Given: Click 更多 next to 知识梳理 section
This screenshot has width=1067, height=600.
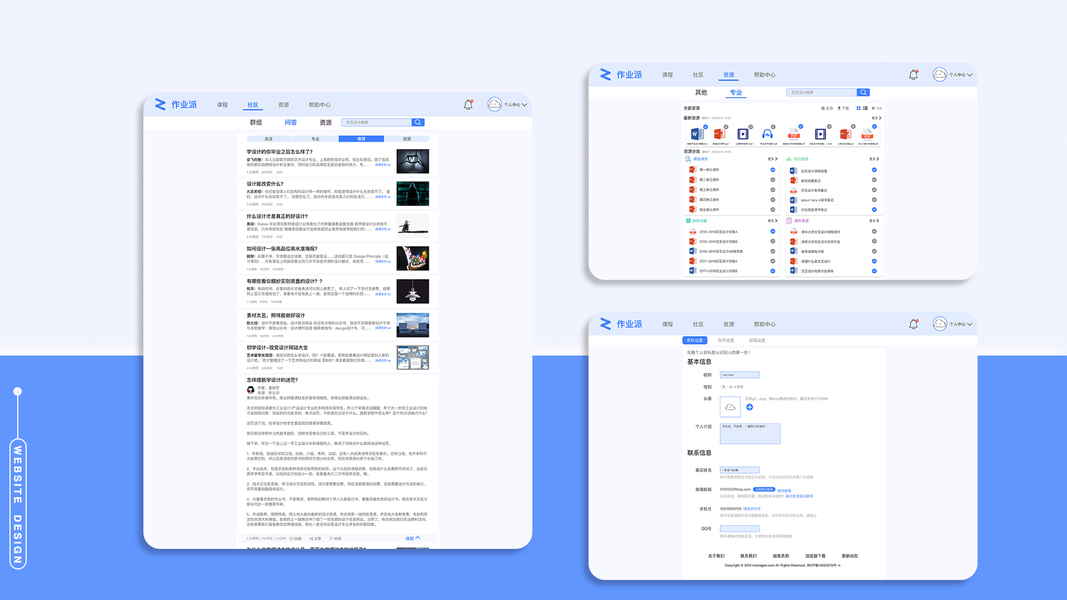Looking at the screenshot, I should pyautogui.click(x=874, y=159).
